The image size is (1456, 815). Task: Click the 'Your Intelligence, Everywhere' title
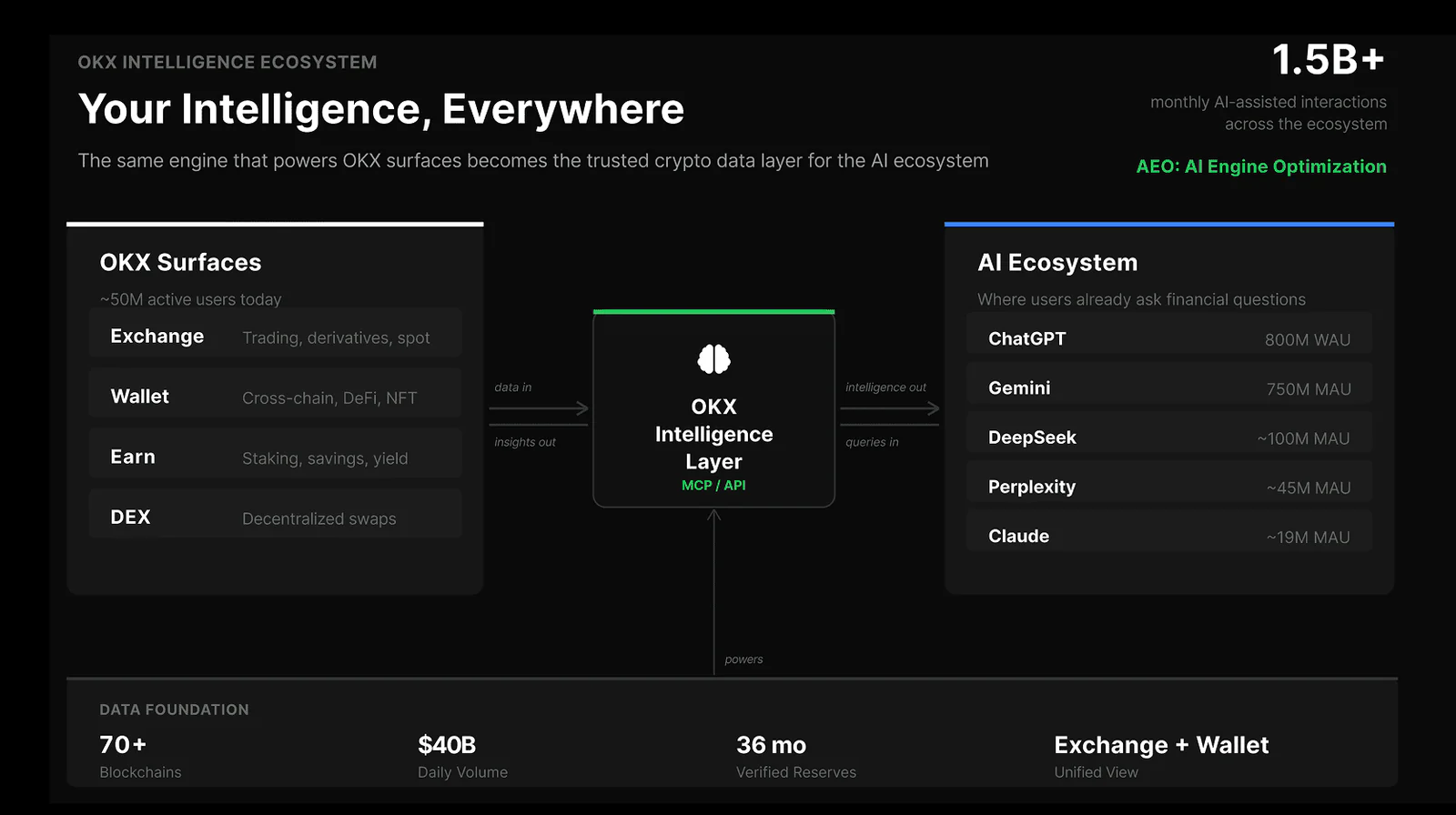381,109
